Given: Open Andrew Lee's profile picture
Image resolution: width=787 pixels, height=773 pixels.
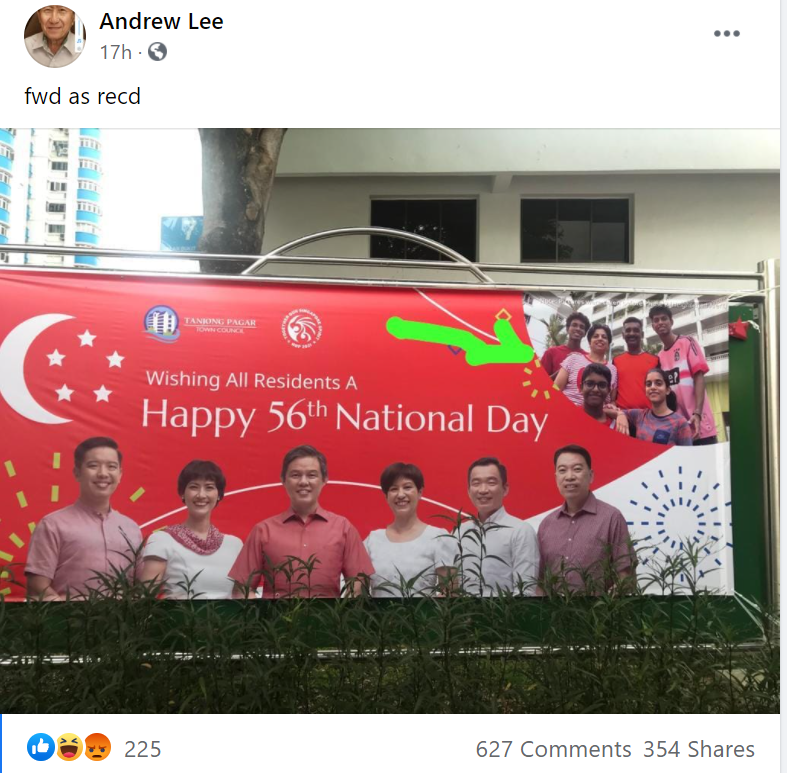Looking at the screenshot, I should point(55,37).
